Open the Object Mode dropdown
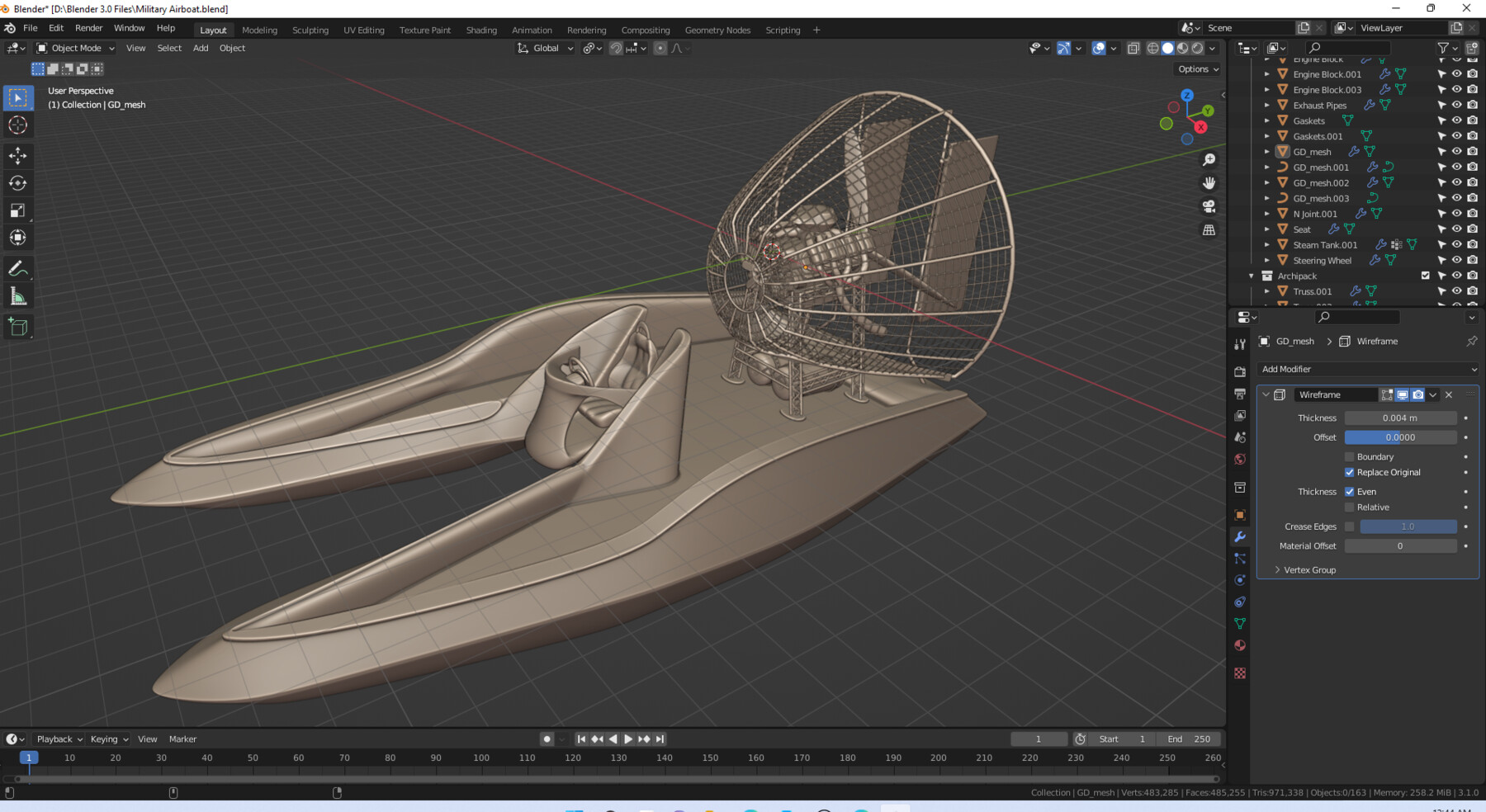Screen dimensions: 1486x812 click(74, 48)
